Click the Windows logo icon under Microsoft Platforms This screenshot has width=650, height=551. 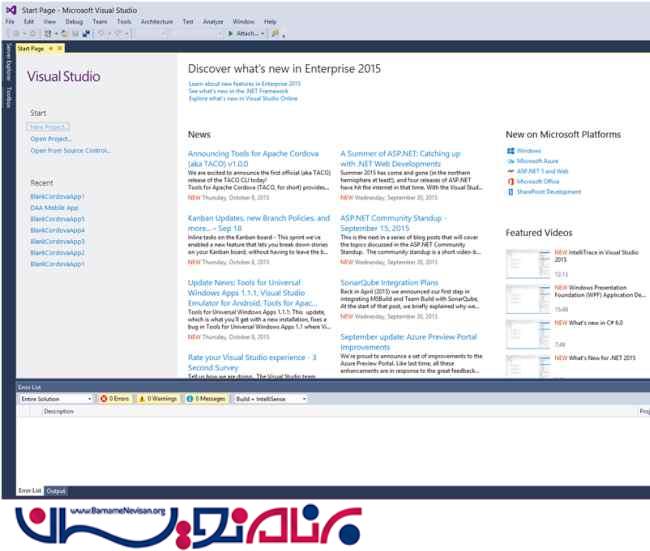[511, 151]
